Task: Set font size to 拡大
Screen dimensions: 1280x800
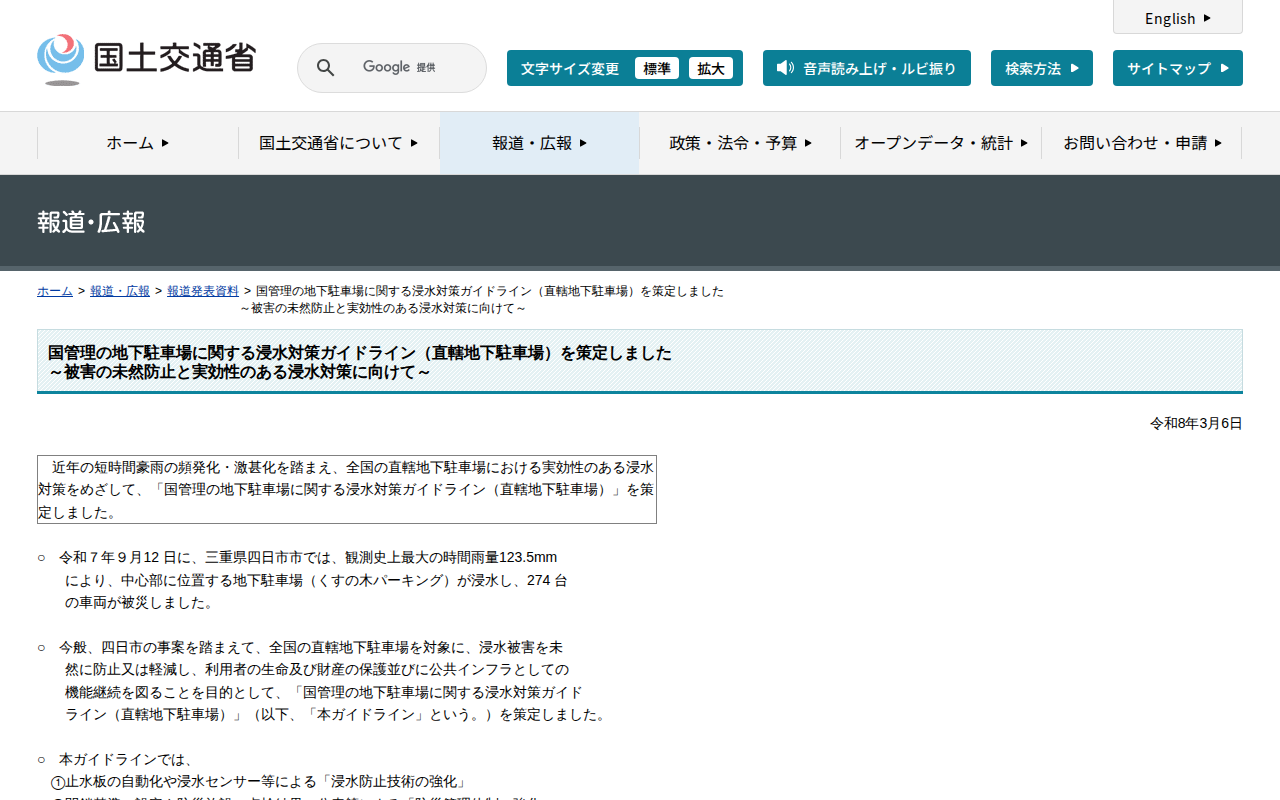Action: coord(711,68)
